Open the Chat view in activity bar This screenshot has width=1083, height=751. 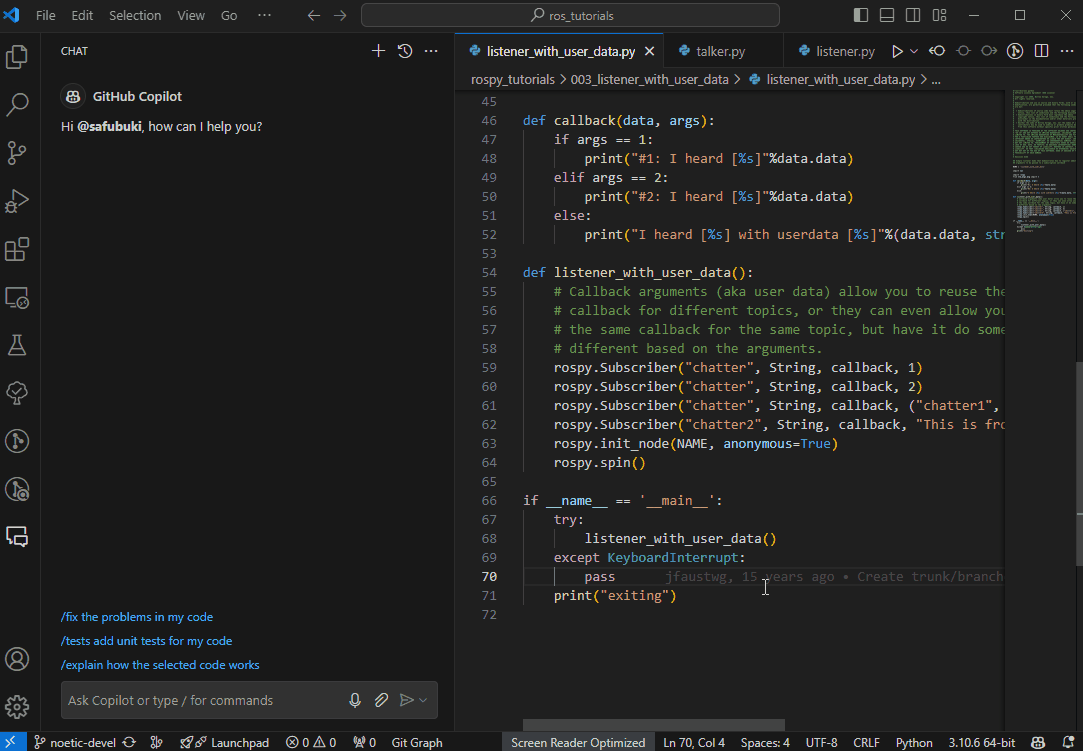tap(17, 537)
